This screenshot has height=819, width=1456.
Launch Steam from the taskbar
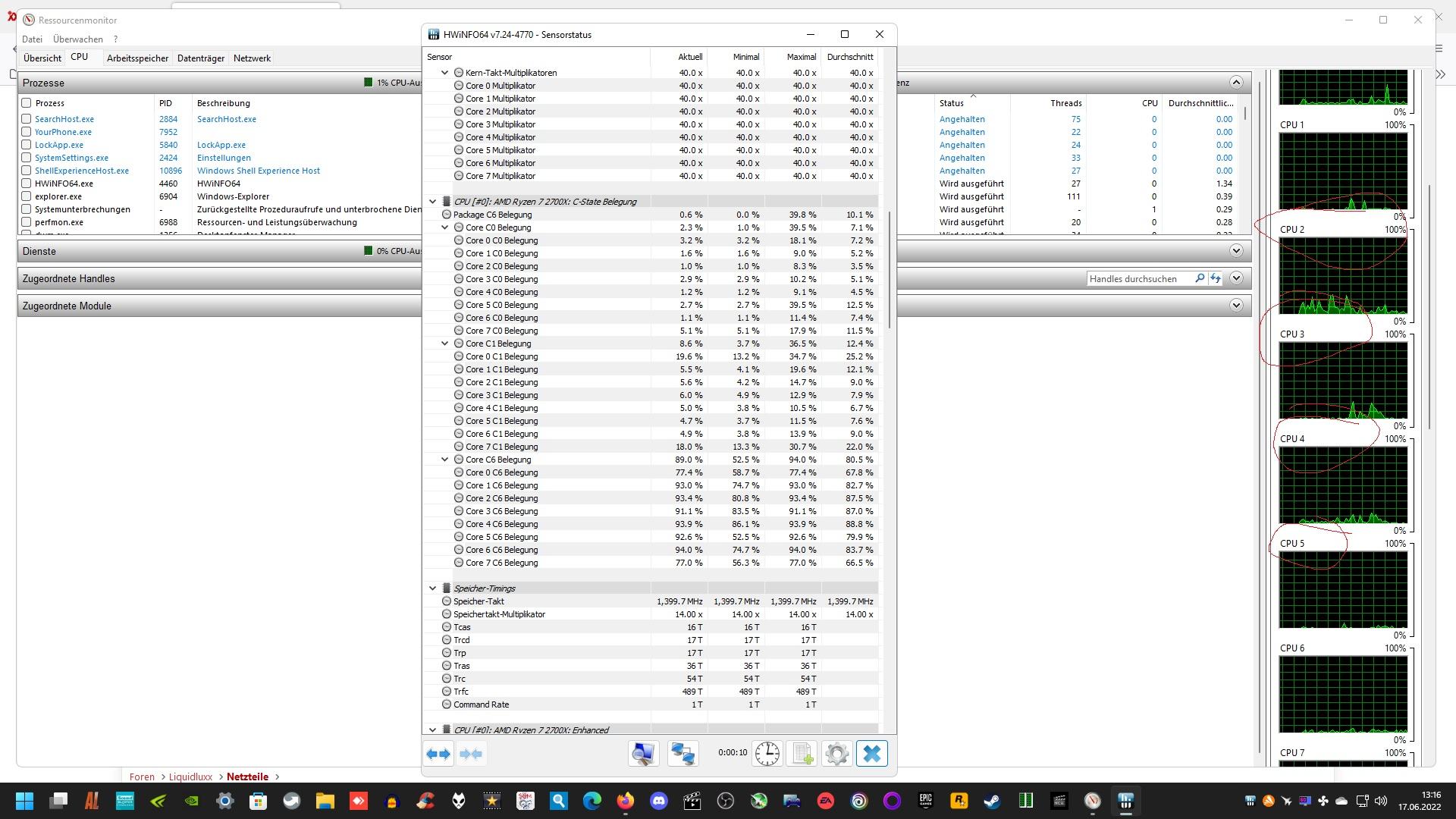coord(992,801)
